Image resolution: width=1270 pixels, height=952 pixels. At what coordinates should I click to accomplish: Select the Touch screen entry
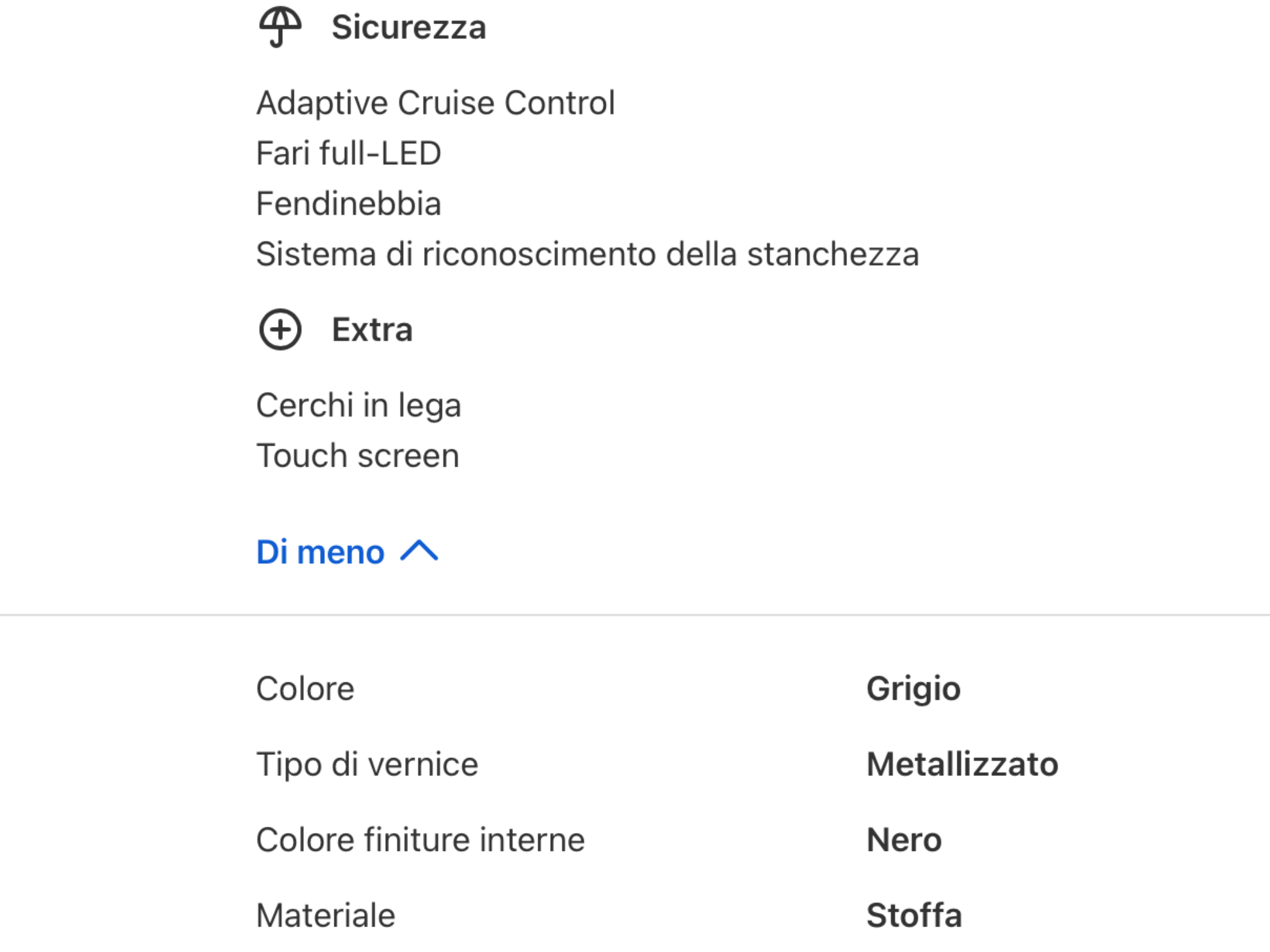point(358,456)
